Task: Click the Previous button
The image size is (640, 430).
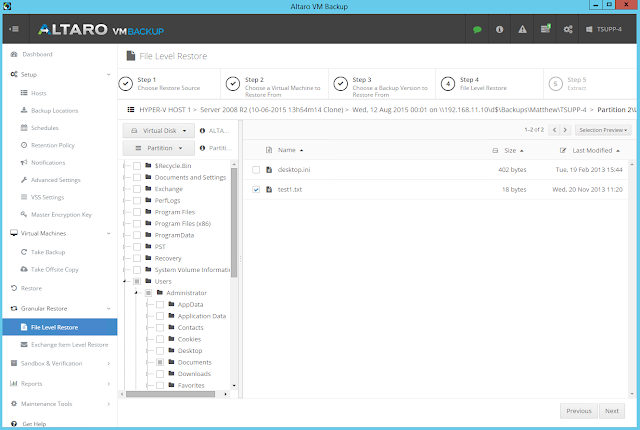Action: (579, 411)
